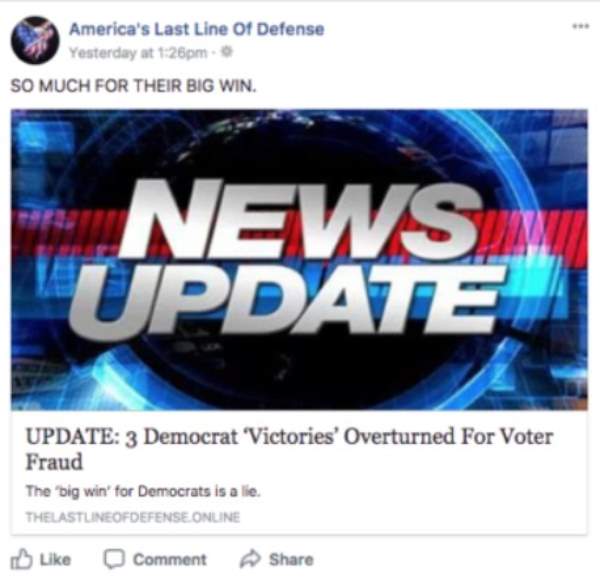
Task: Click the Share arrow icon
Action: pyautogui.click(x=250, y=559)
